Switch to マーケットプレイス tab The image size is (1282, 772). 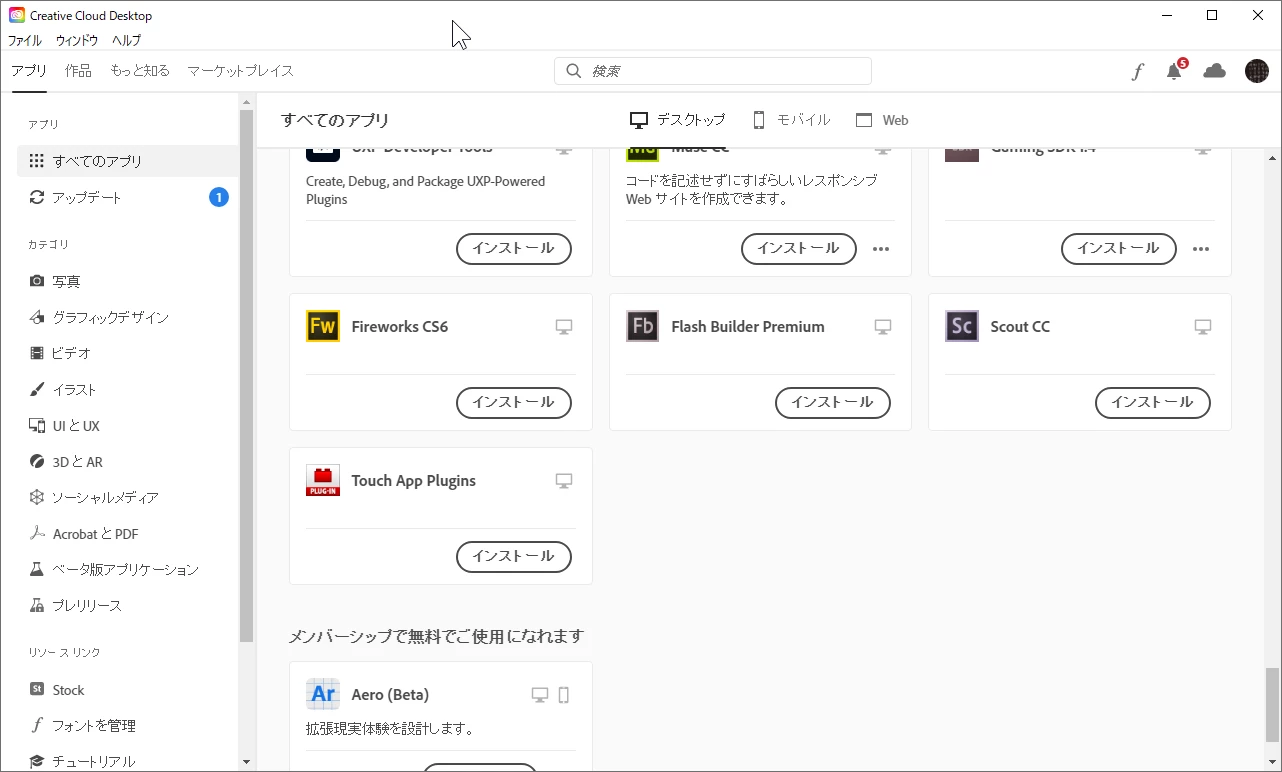[x=240, y=71]
